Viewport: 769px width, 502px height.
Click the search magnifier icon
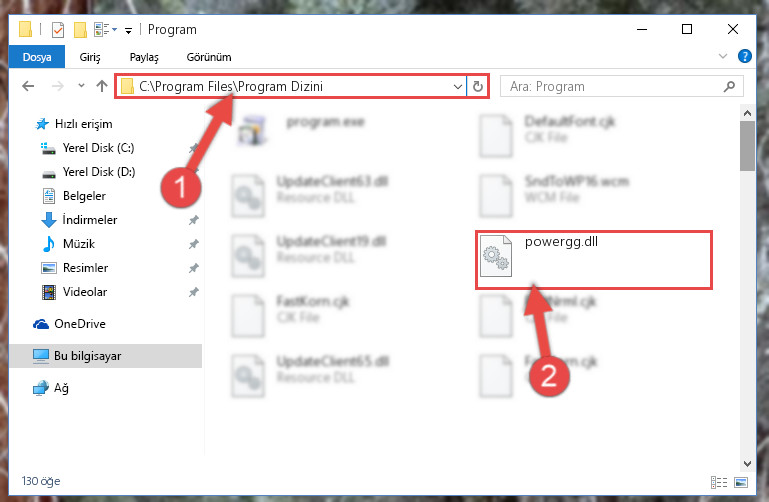(x=729, y=87)
